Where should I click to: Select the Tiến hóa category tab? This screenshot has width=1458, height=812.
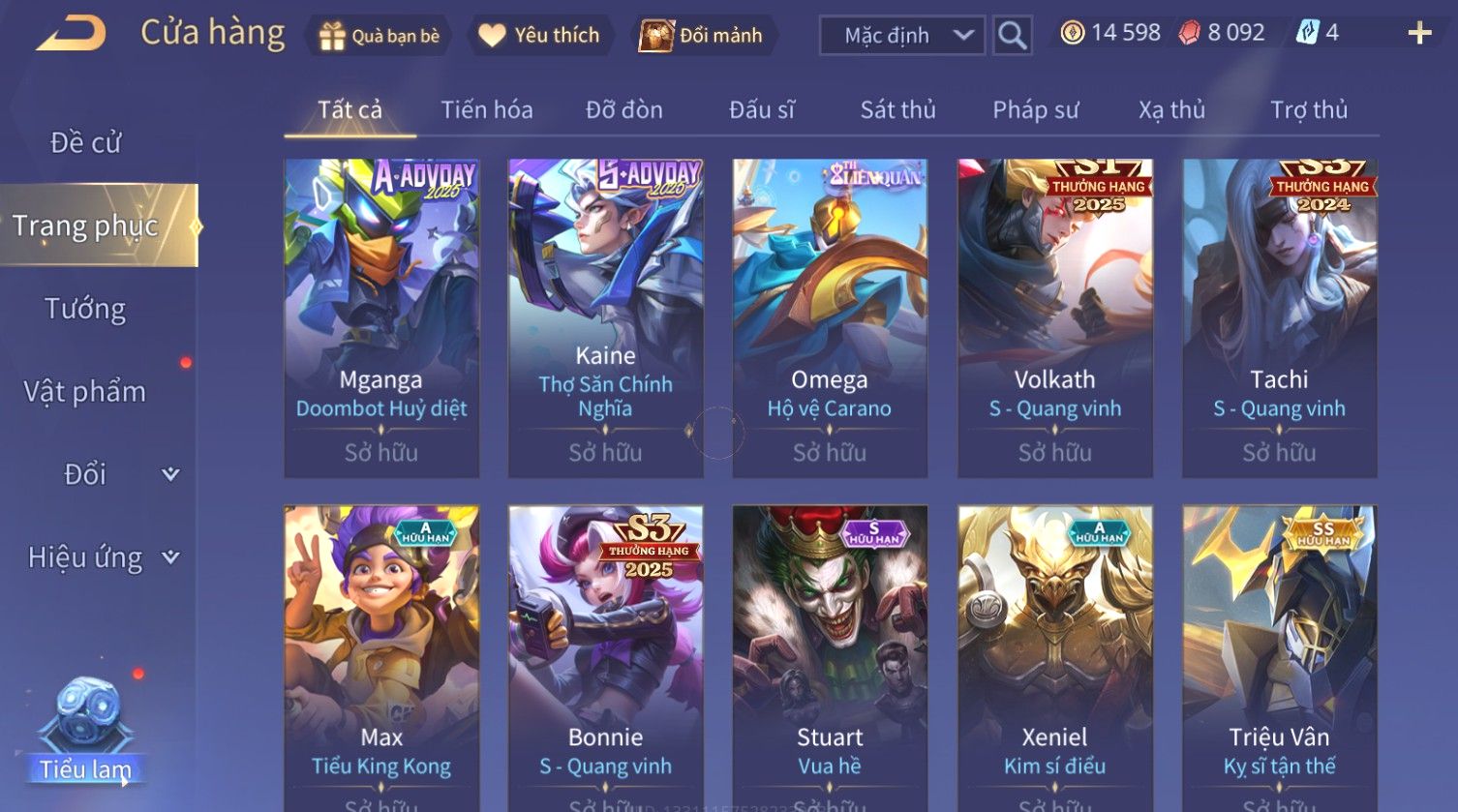click(x=487, y=110)
